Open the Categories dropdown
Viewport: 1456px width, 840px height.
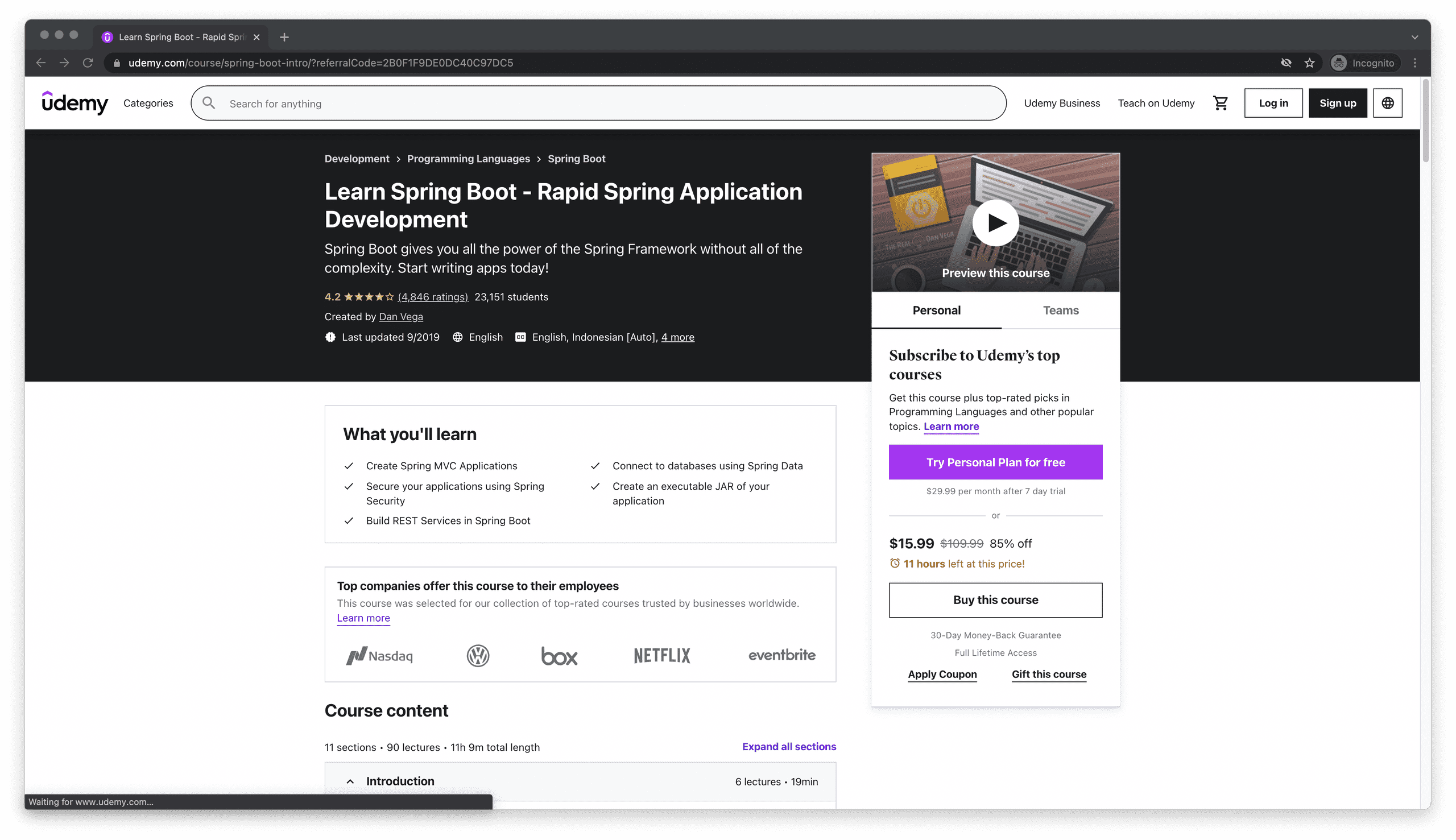tap(148, 103)
